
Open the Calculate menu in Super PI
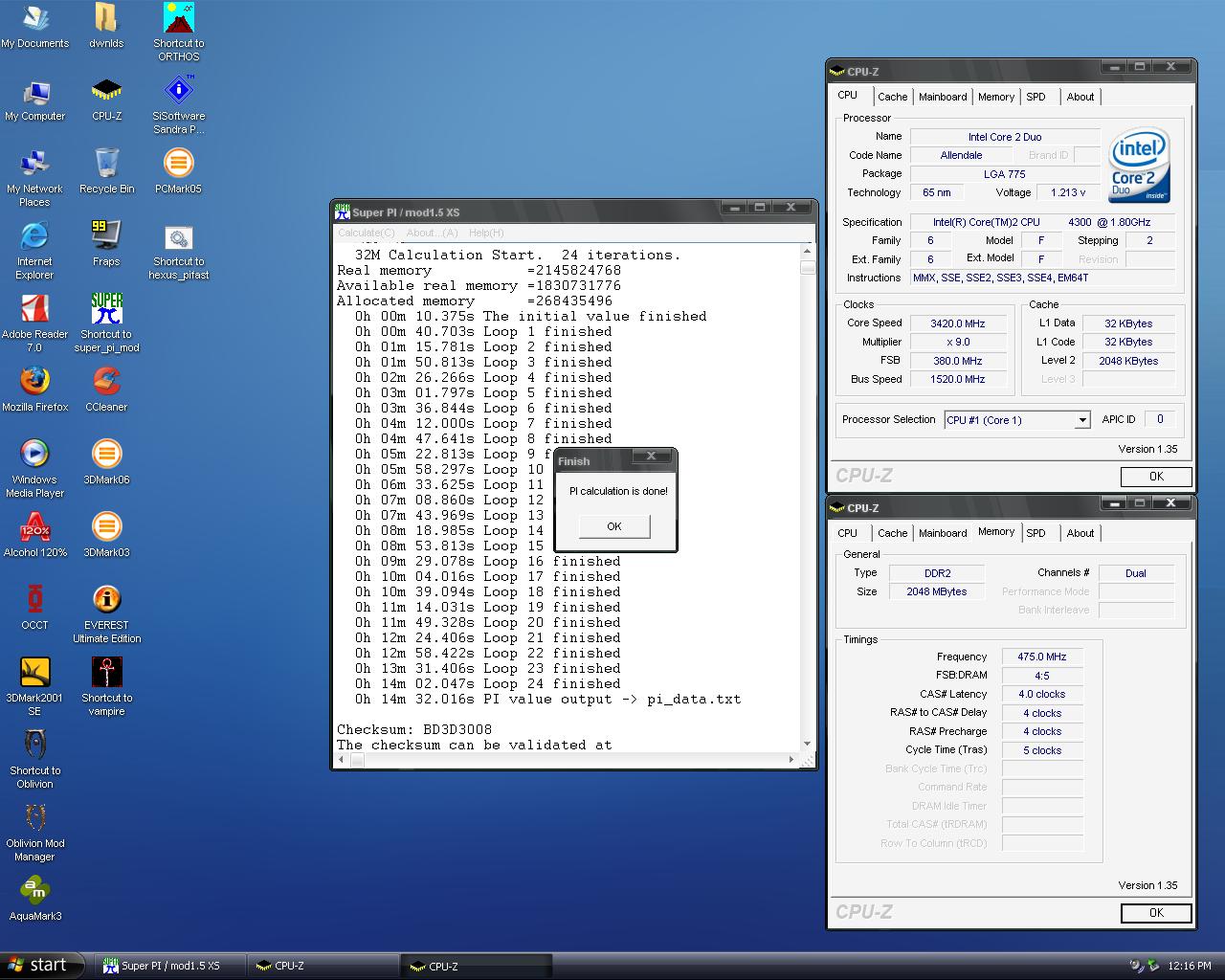click(366, 233)
